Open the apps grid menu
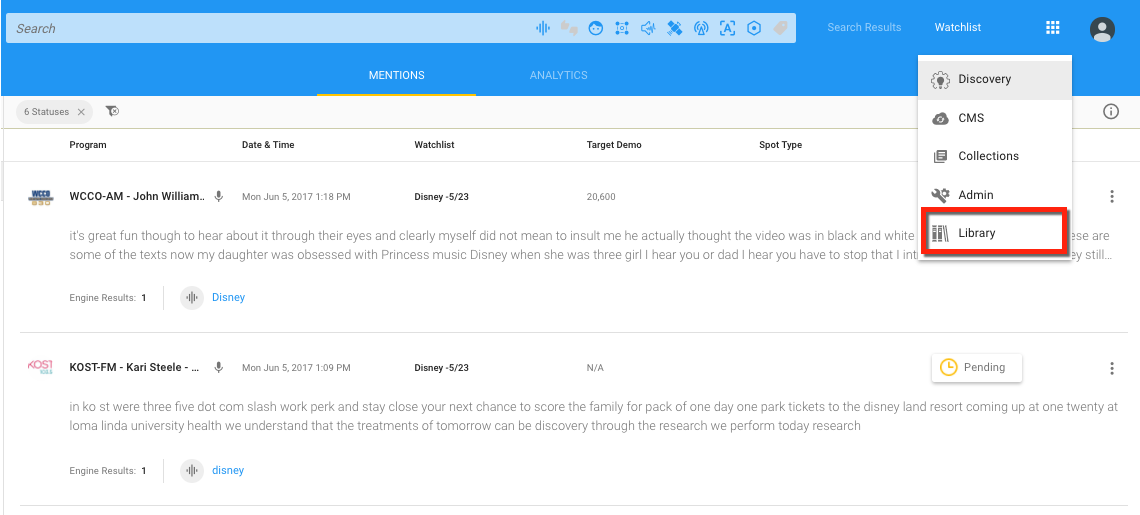 click(1052, 28)
